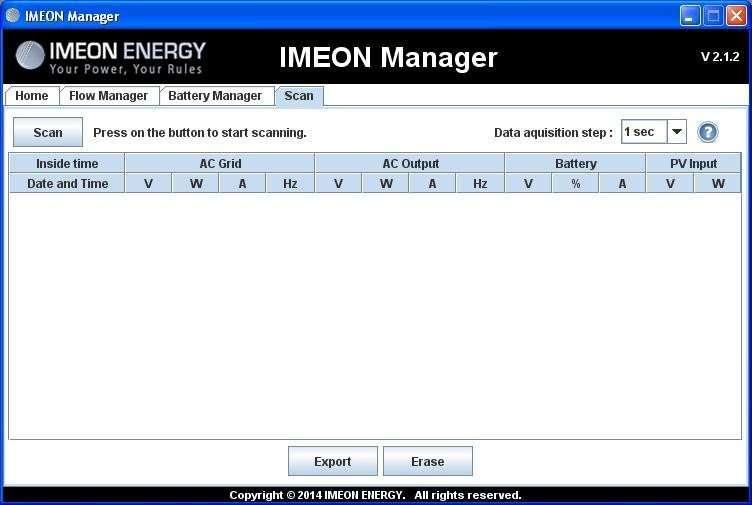Open the Flow Manager tab
The width and height of the screenshot is (752, 505).
(x=108, y=96)
